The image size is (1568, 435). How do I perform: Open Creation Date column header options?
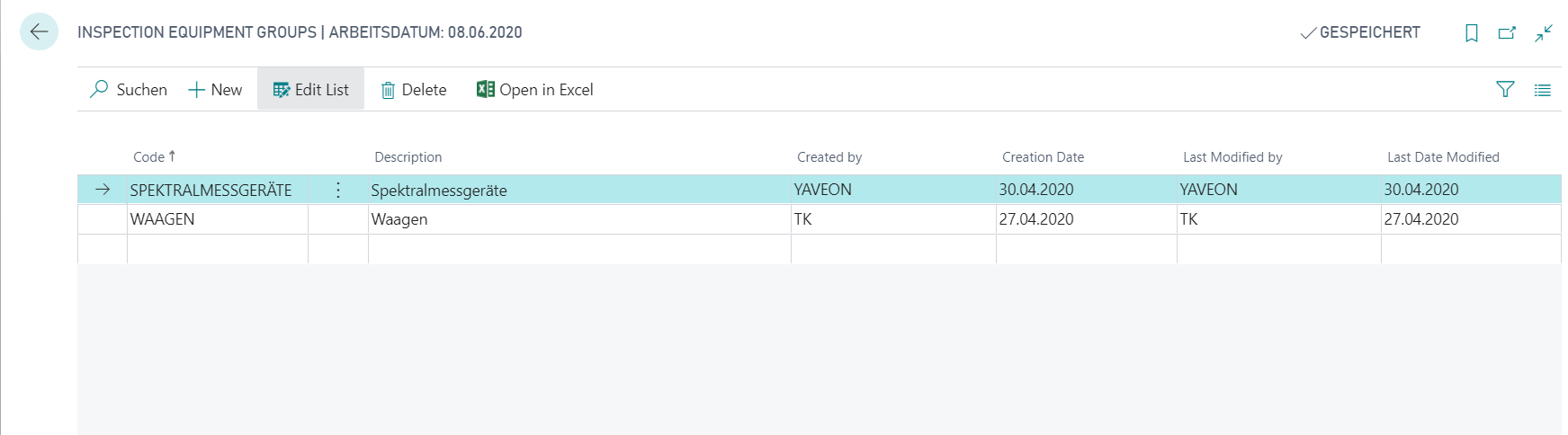click(1044, 157)
